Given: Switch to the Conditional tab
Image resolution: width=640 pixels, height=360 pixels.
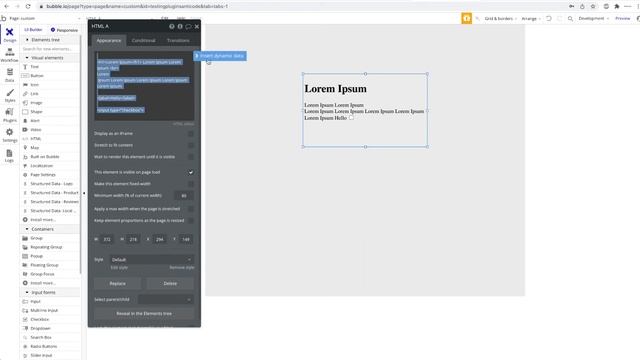Looking at the screenshot, I should tap(144, 40).
